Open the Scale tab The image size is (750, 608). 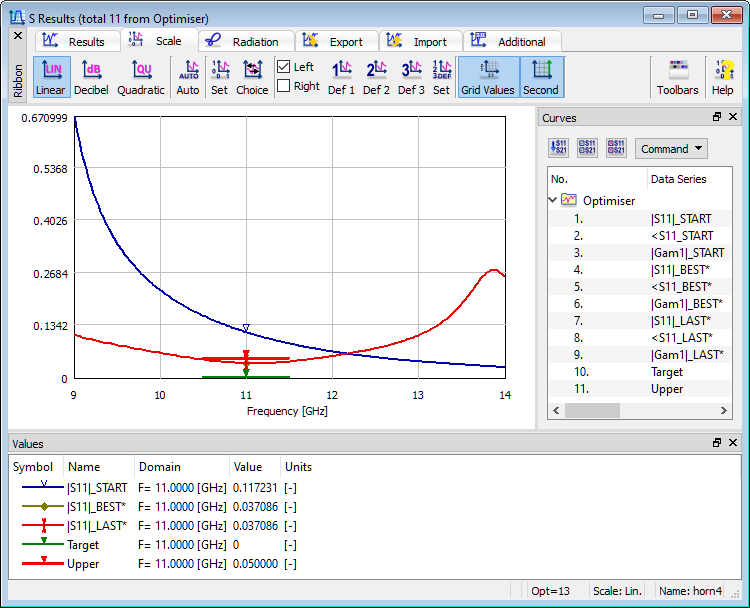coord(159,41)
